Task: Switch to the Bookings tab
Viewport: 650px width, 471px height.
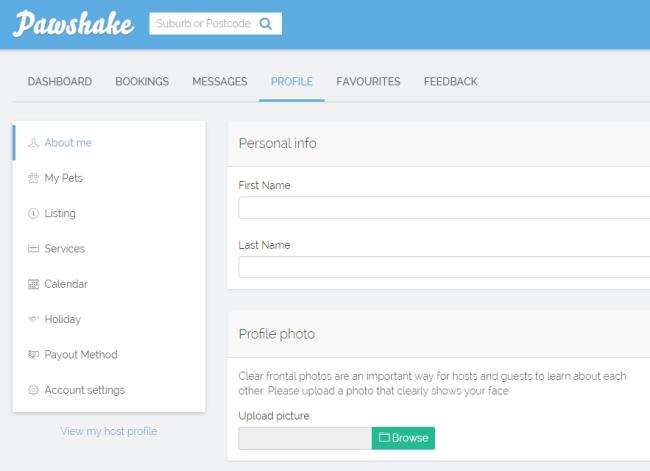Action: pos(142,81)
